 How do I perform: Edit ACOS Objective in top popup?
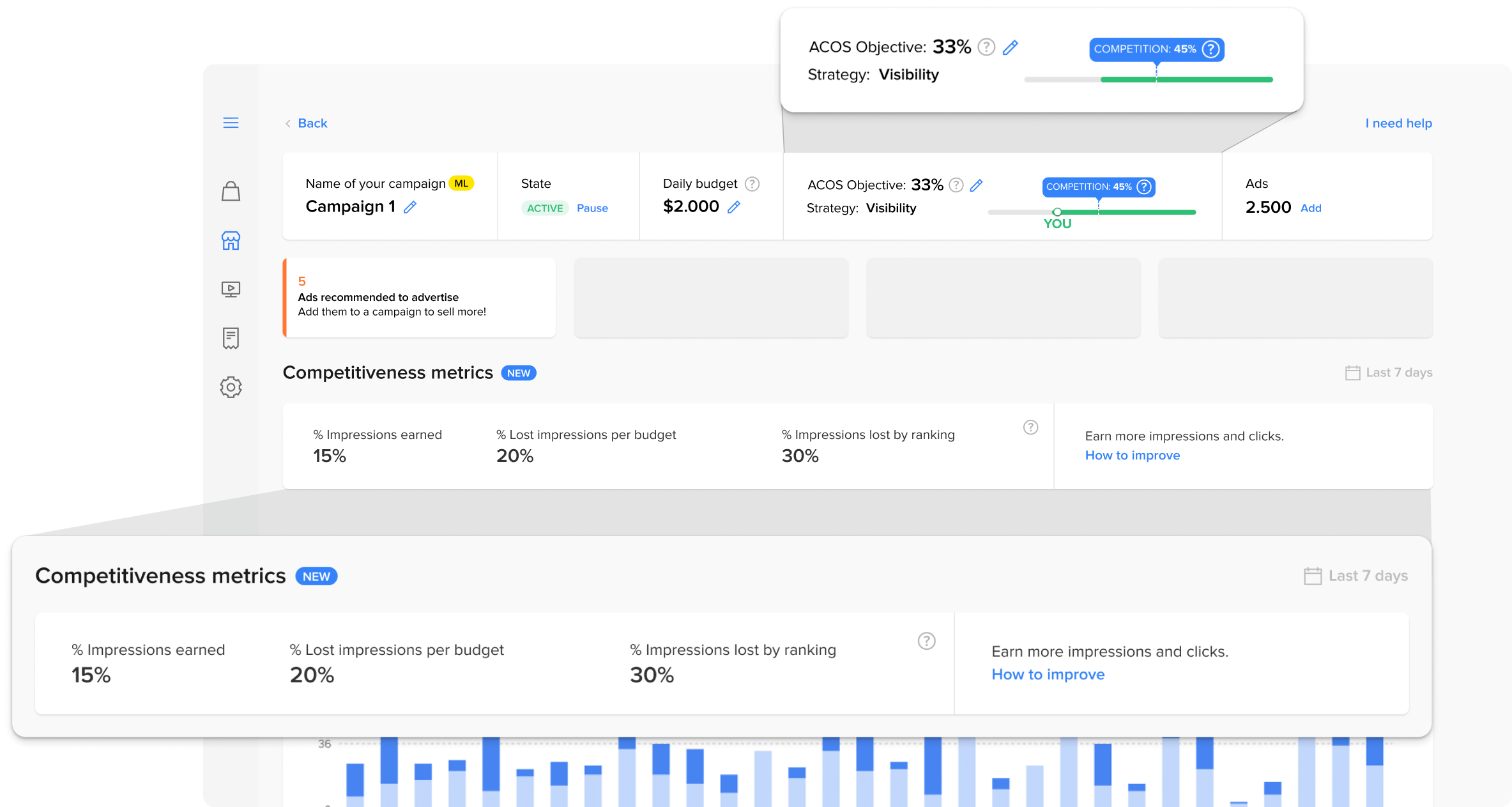[1010, 47]
